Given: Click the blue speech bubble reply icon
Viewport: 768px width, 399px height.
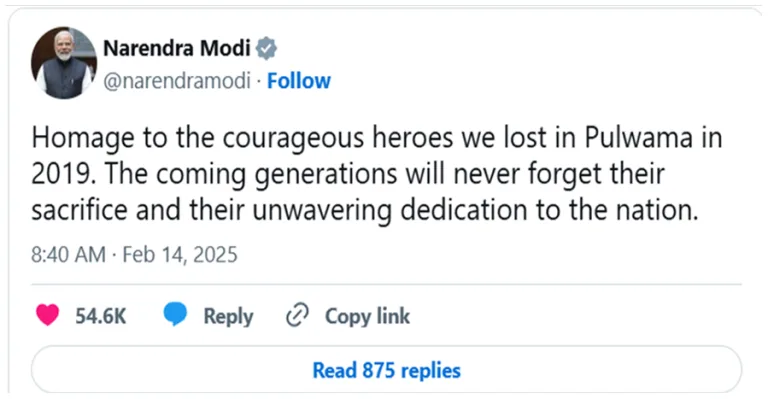Looking at the screenshot, I should (175, 315).
